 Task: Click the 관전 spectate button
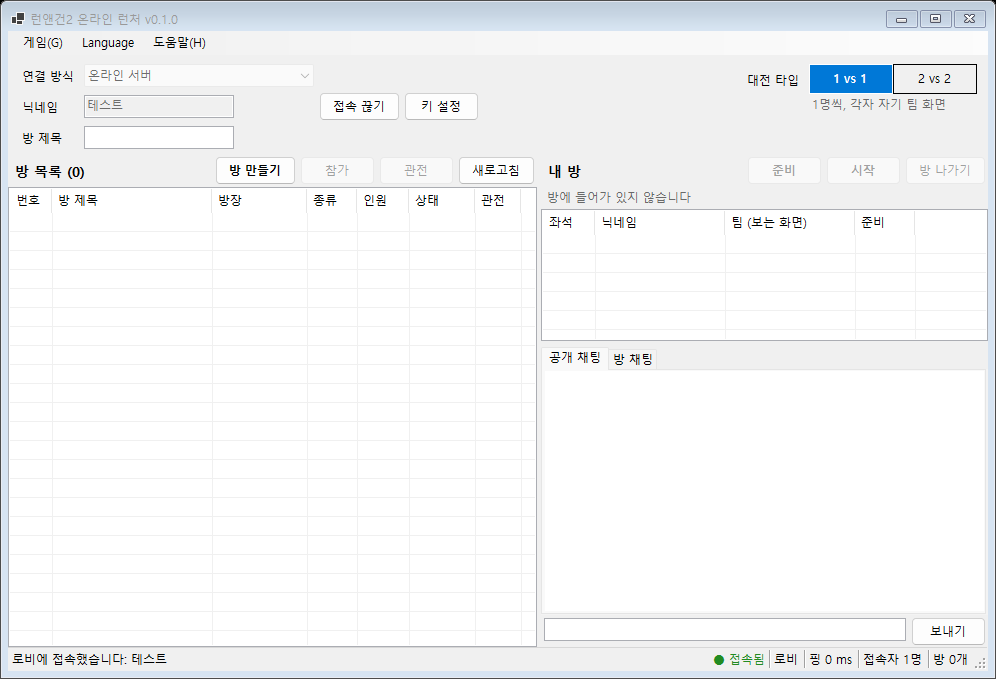416,170
